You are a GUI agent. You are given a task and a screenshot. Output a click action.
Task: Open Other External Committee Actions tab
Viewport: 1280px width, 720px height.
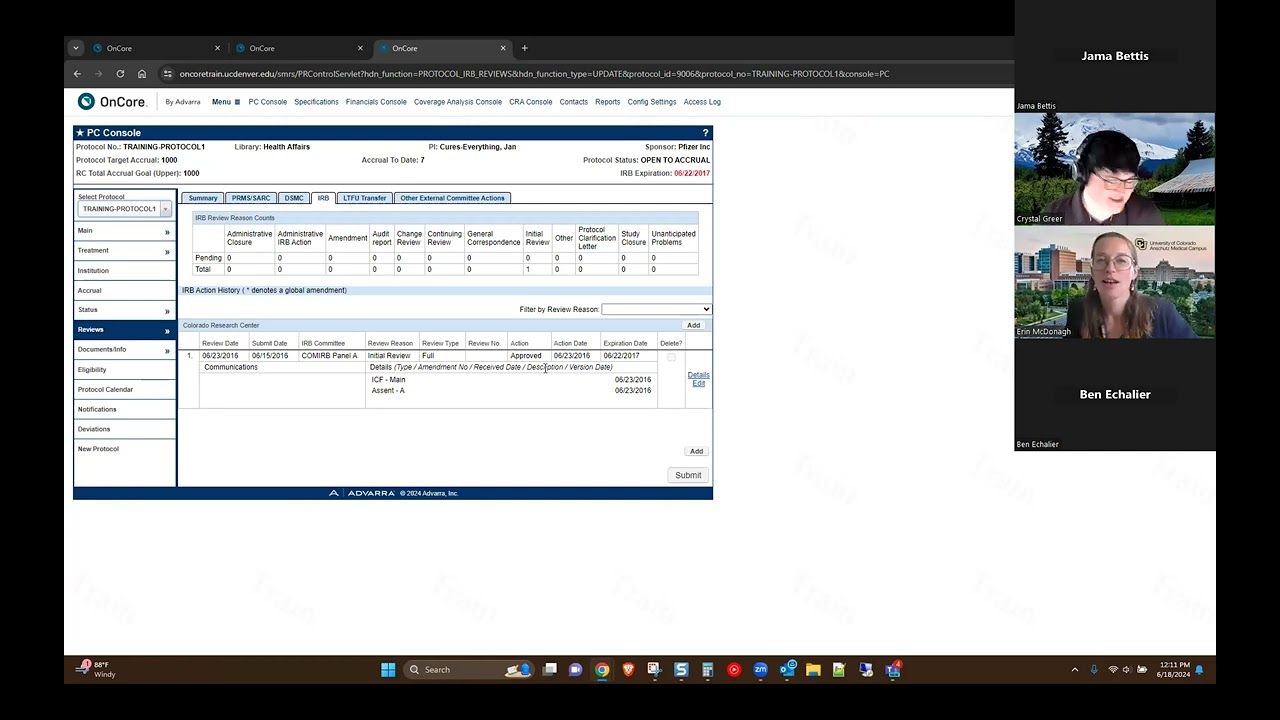(452, 198)
